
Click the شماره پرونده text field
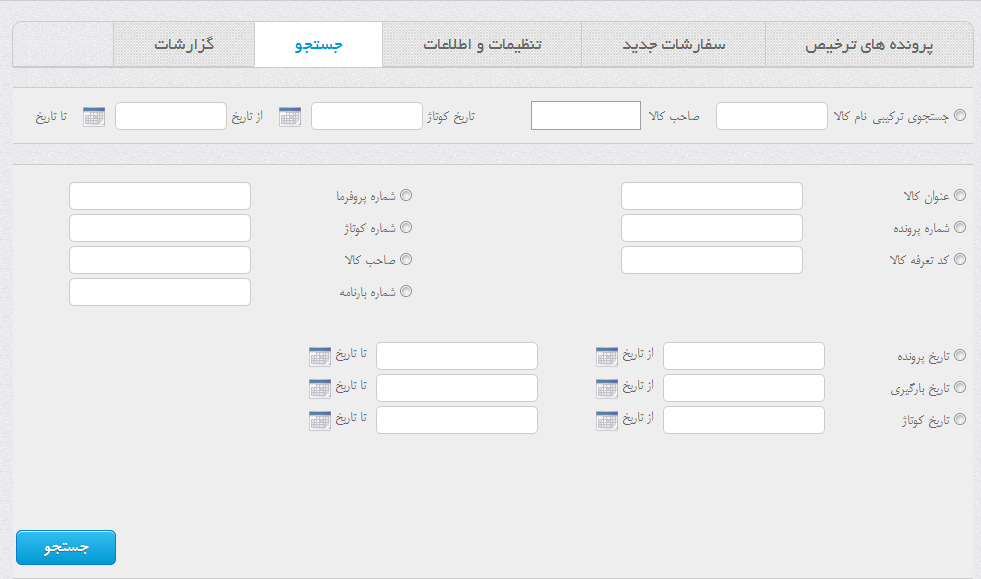point(711,228)
